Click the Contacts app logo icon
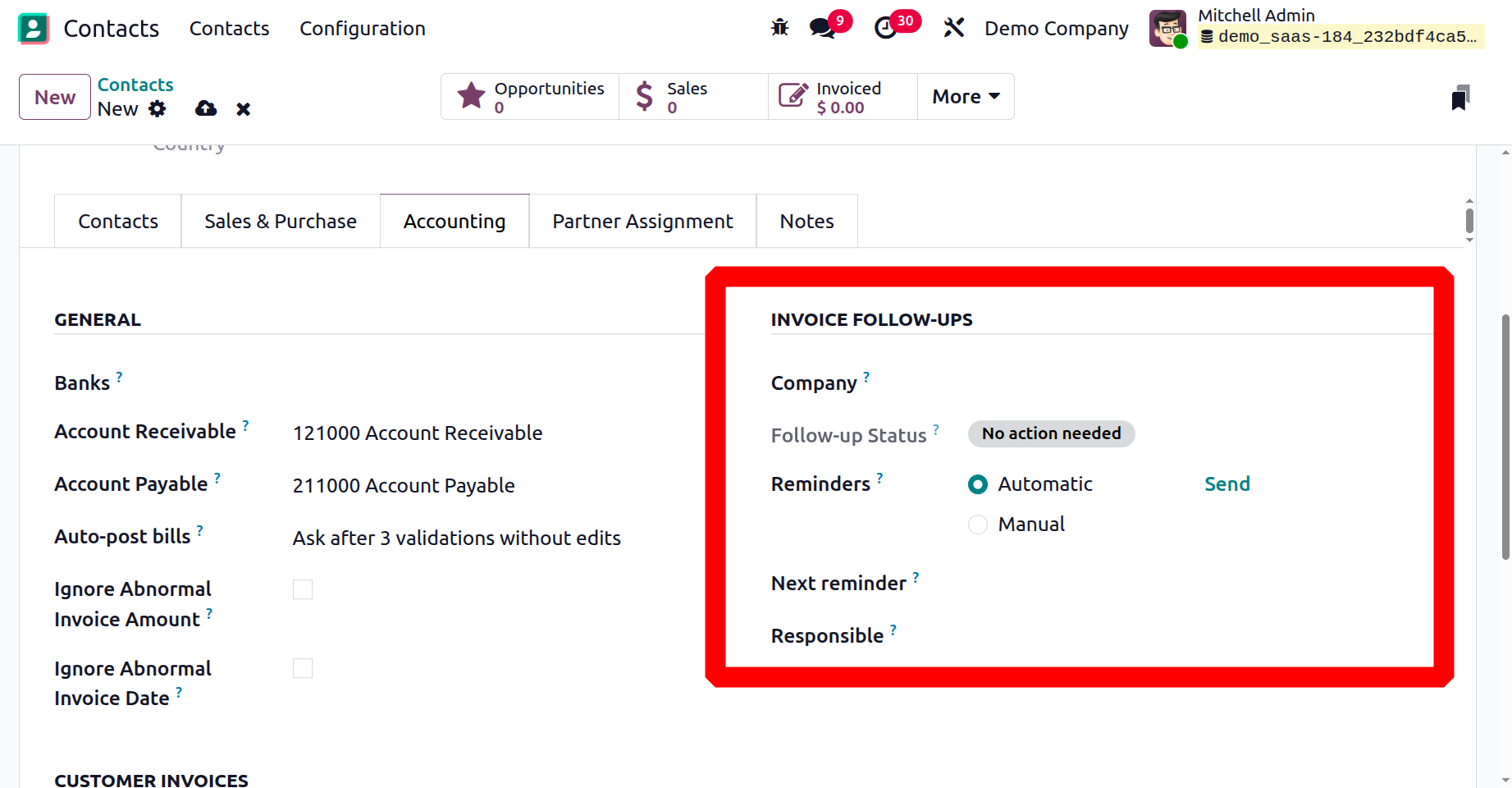 (34, 29)
